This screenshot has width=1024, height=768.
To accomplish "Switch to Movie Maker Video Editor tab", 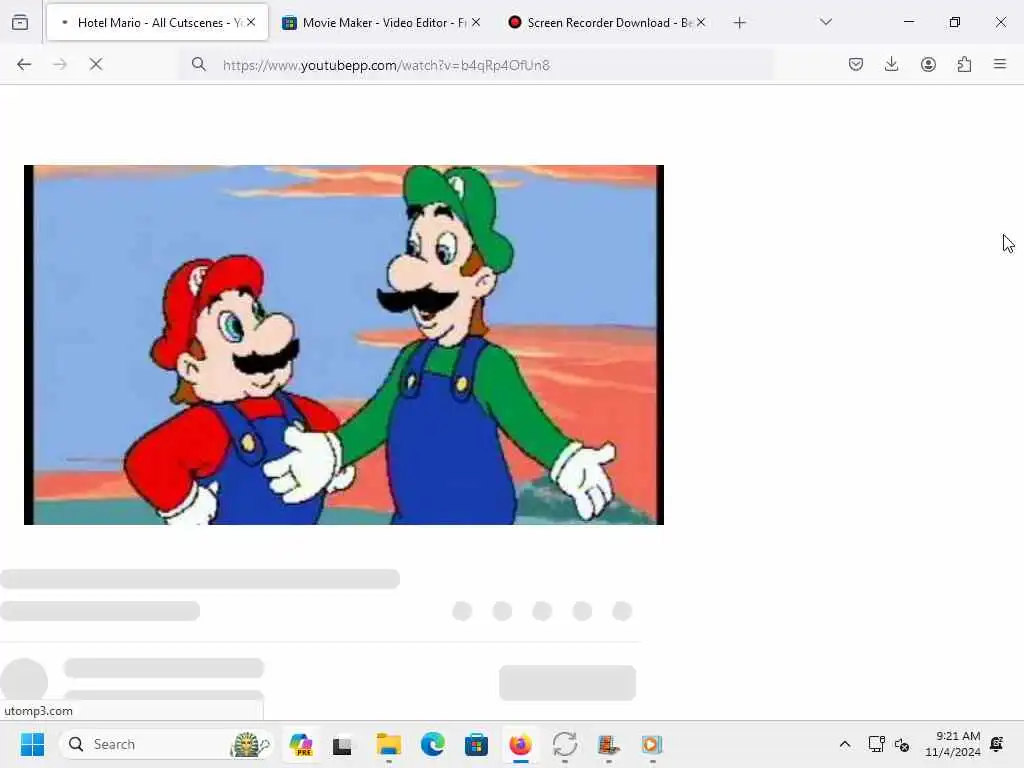I will point(381,22).
